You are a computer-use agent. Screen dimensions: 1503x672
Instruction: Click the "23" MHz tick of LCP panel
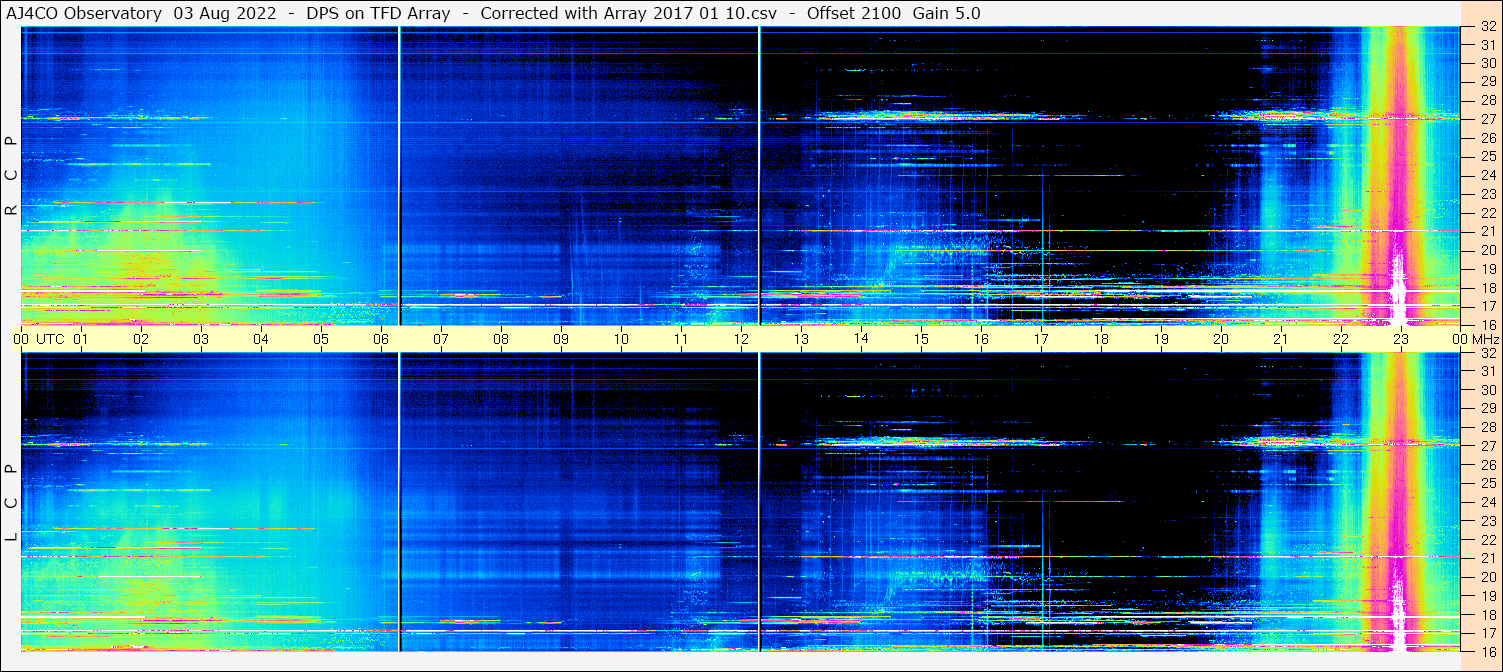1488,521
